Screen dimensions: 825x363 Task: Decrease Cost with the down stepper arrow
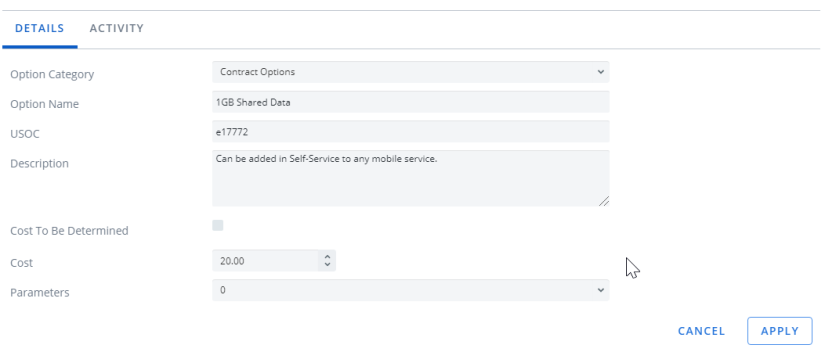coord(327,265)
